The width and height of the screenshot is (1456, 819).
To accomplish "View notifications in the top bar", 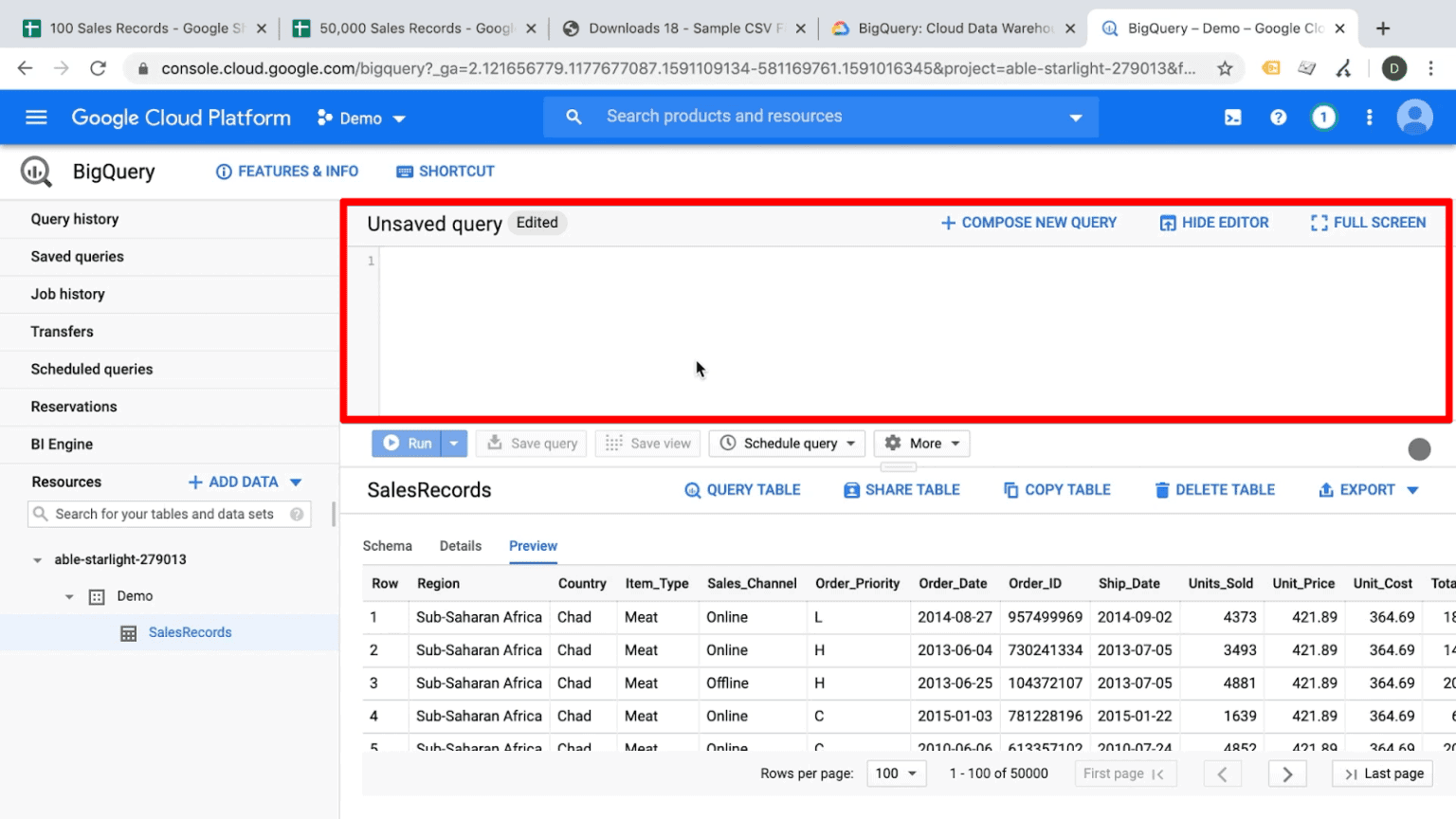I will pos(1323,117).
